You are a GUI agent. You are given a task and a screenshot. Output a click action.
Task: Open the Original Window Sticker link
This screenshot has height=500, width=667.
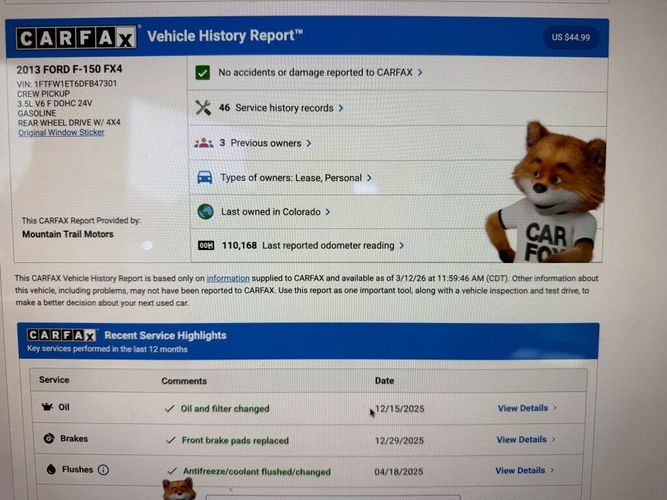coord(61,132)
